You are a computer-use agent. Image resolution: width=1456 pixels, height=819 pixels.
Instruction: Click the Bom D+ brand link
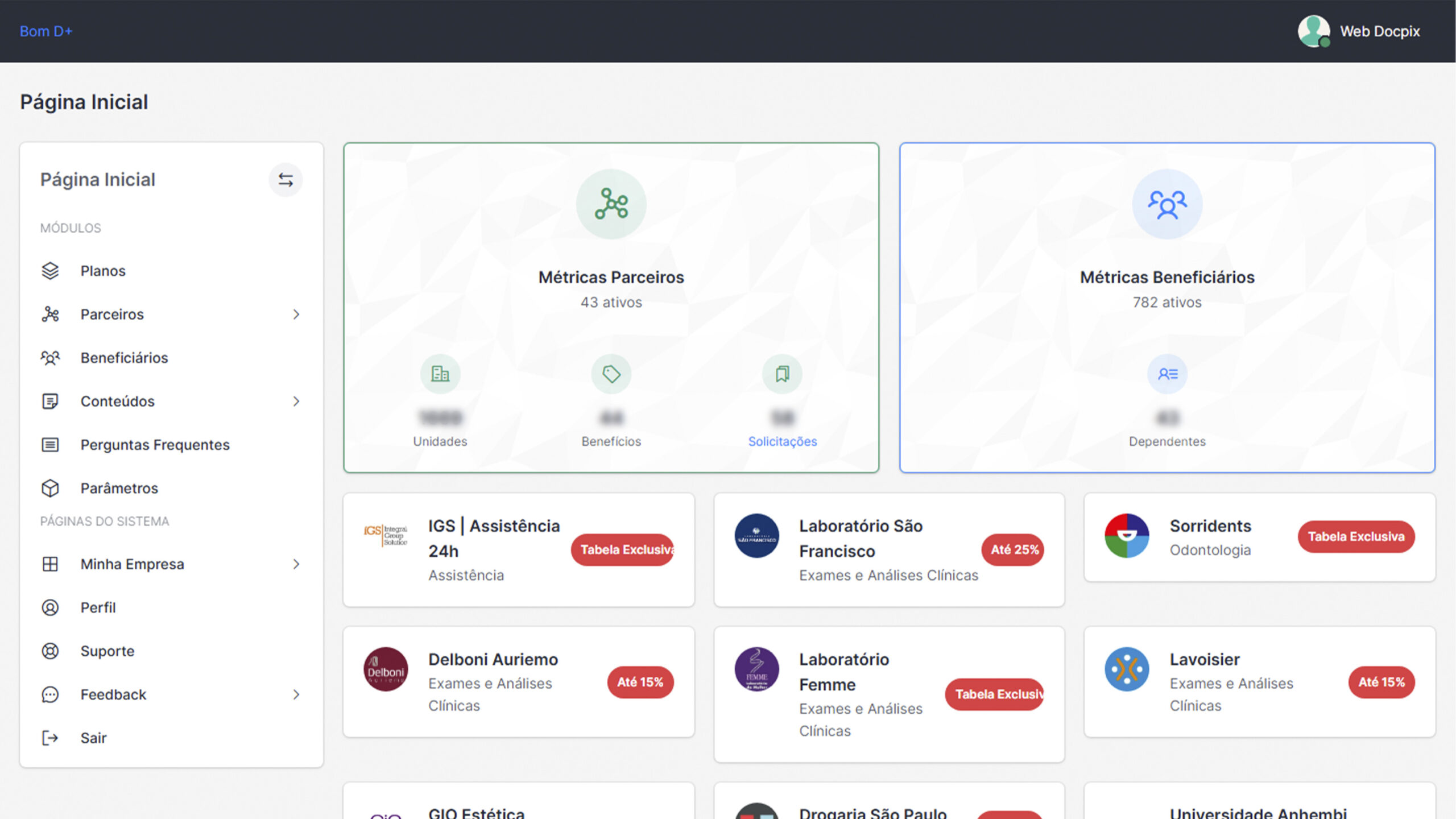tap(46, 31)
